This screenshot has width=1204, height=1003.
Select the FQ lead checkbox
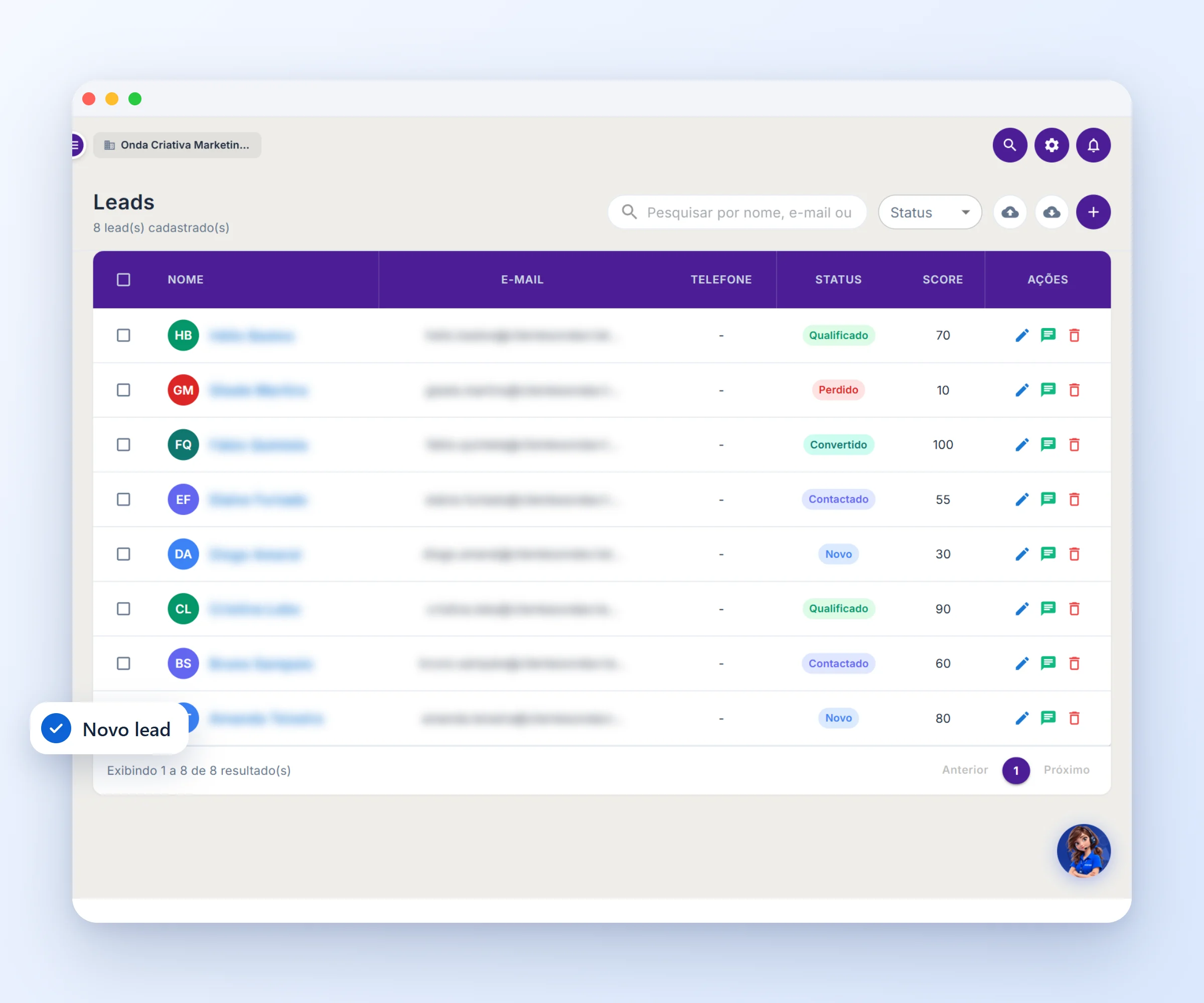coord(123,445)
